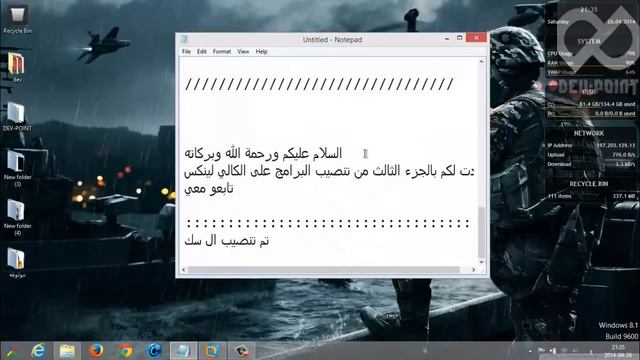This screenshot has width=640, height=360.
Task: Click the C:\ disk usage row
Action: click(x=591, y=104)
